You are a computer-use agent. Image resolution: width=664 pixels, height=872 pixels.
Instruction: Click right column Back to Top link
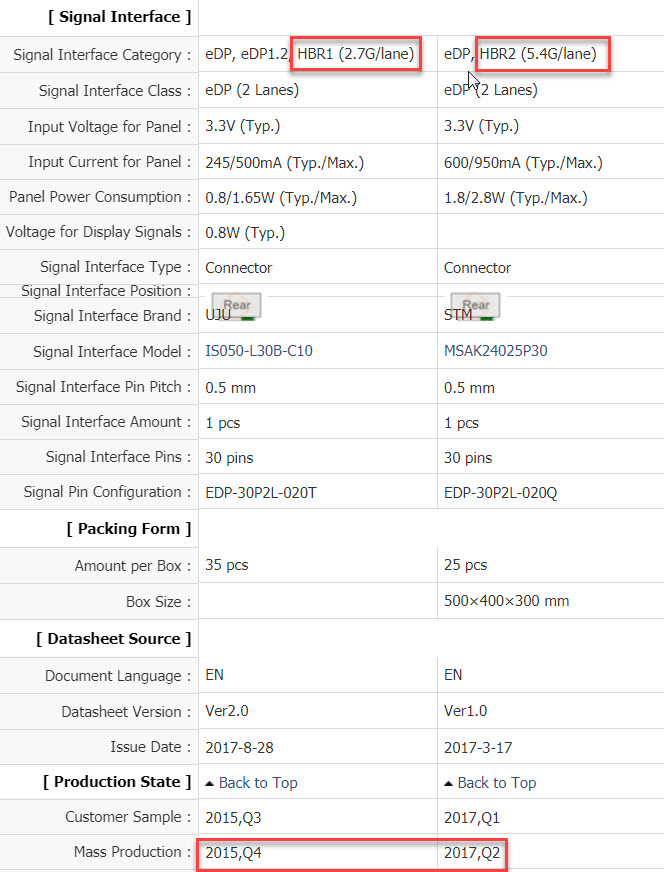(x=497, y=783)
